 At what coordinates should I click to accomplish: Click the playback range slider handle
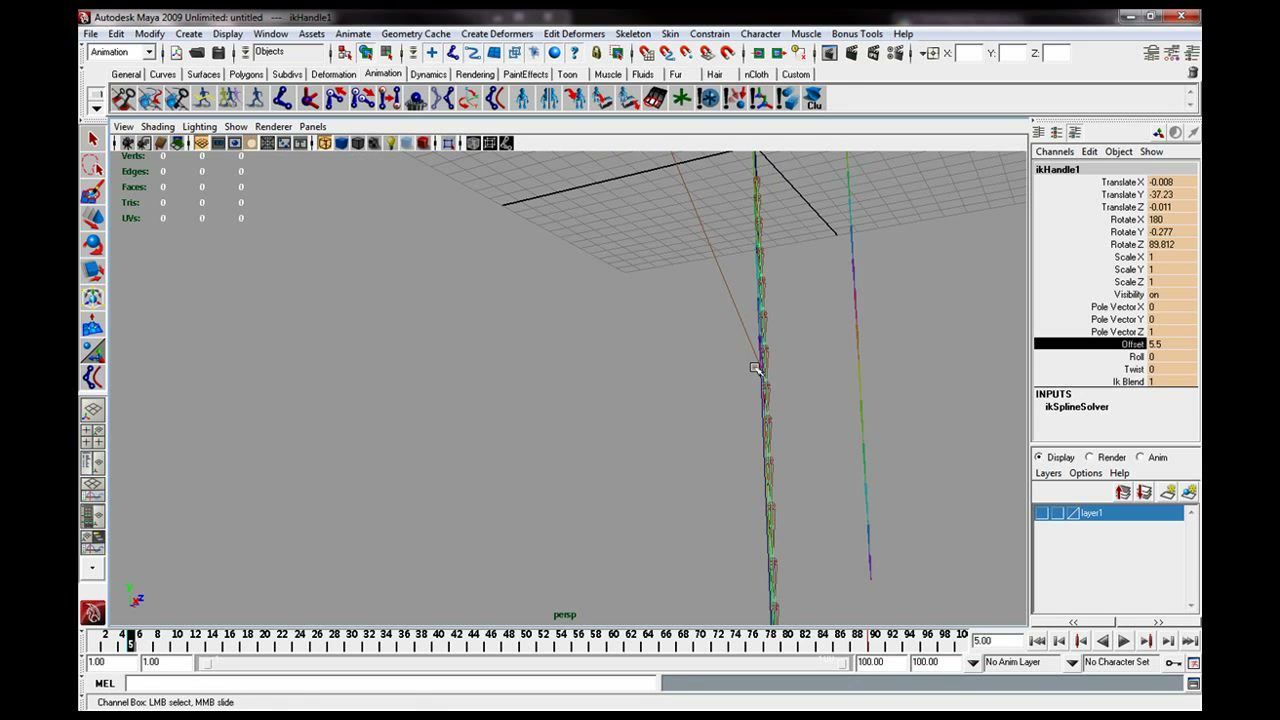207,662
